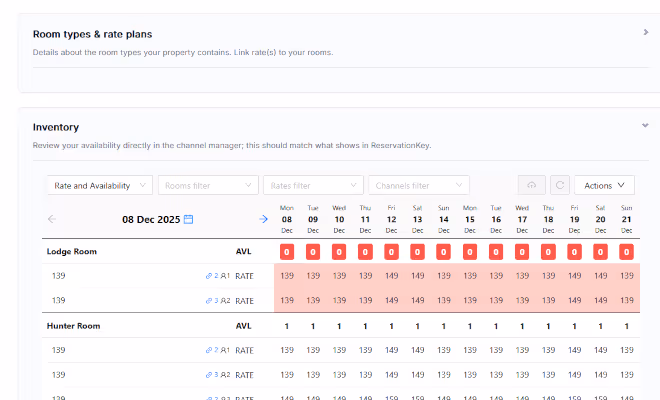
Task: Refresh the inventory grid
Action: 560,185
